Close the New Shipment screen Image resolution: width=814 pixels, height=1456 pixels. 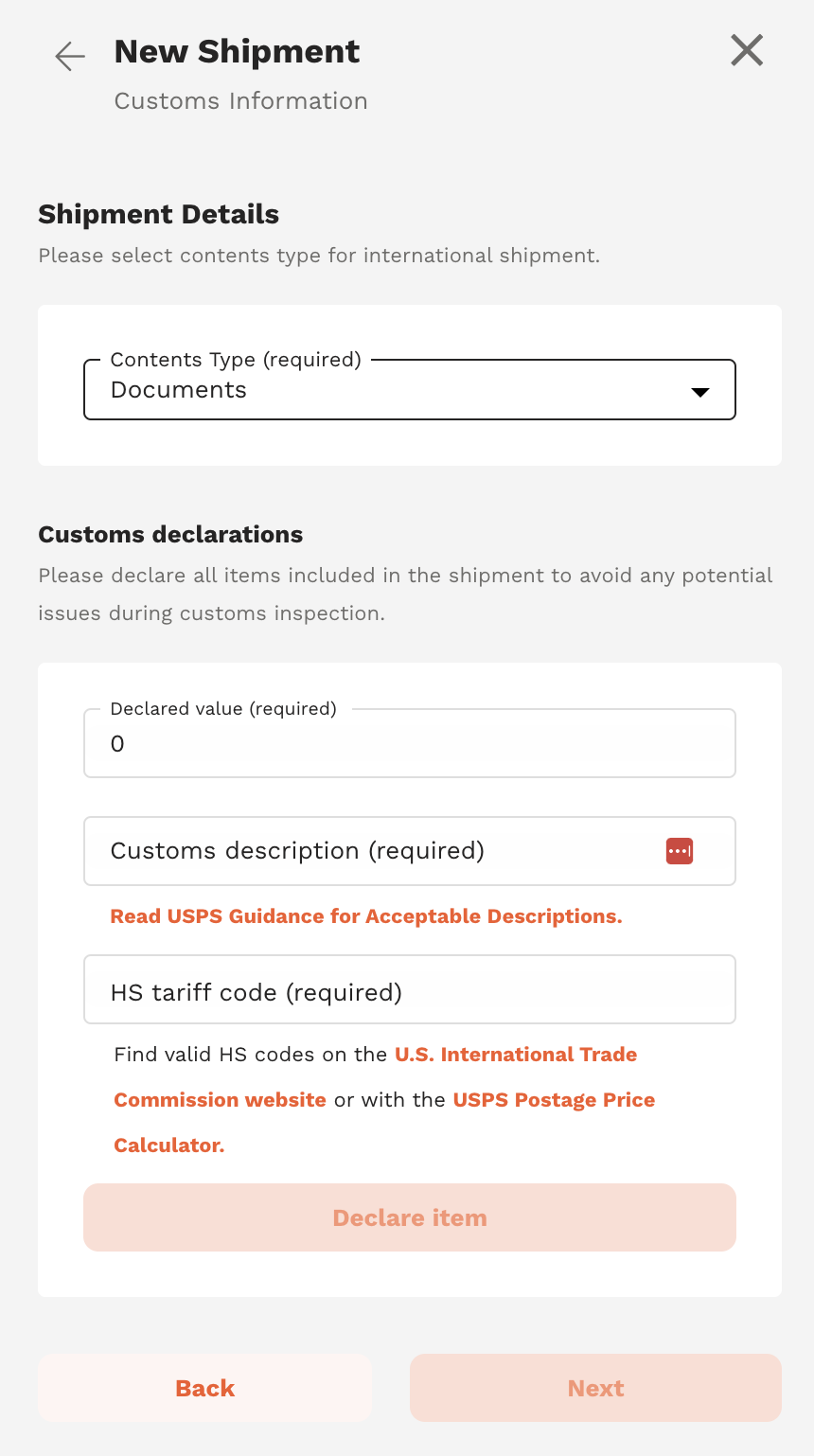pyautogui.click(x=747, y=50)
